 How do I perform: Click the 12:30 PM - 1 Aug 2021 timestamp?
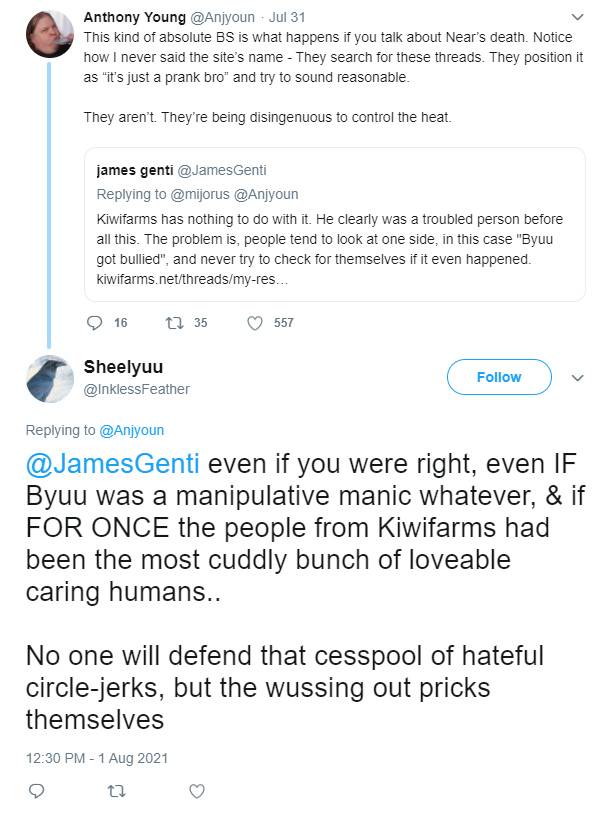(x=97, y=758)
